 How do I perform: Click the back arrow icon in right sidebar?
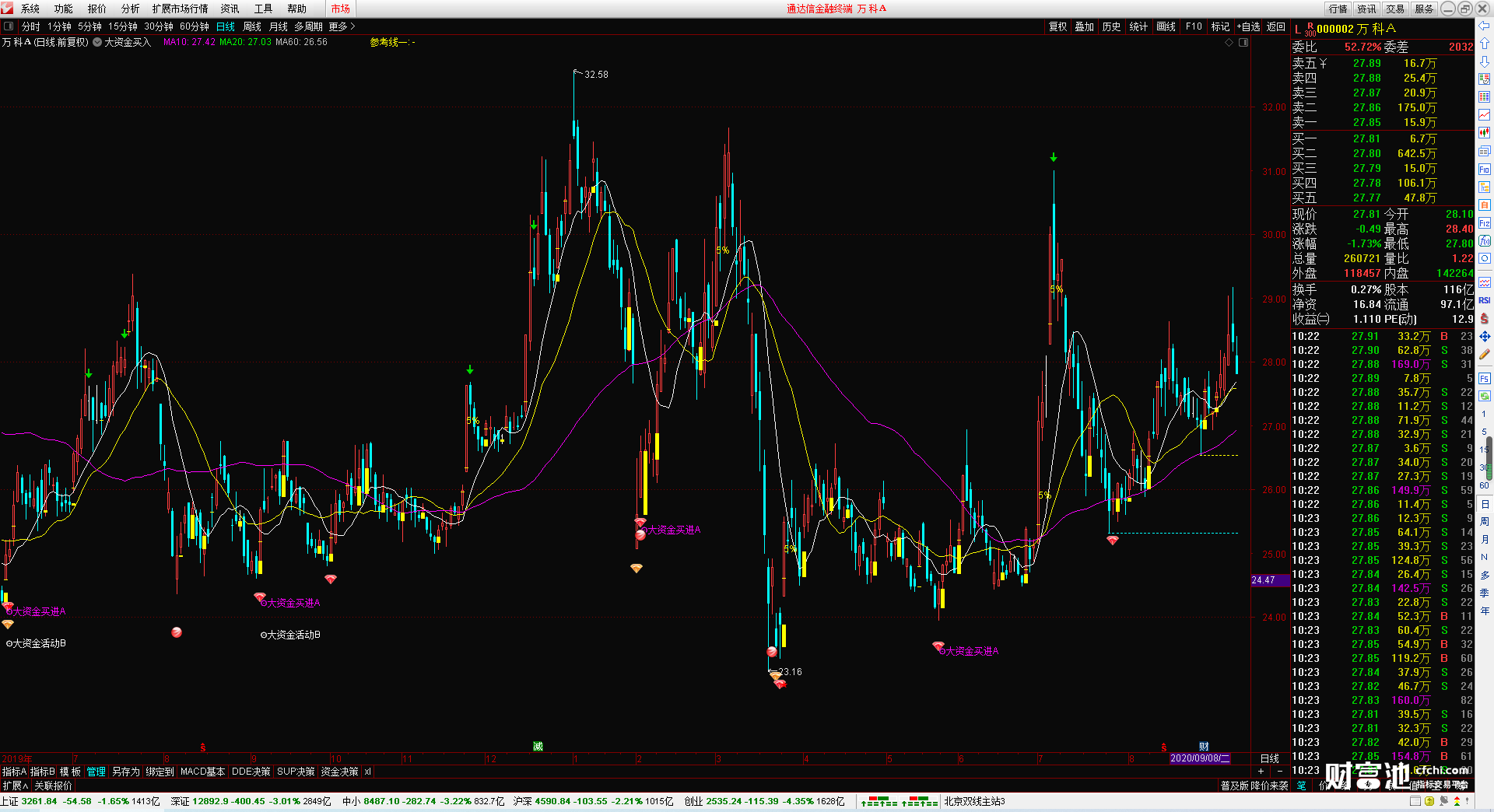click(x=1485, y=25)
